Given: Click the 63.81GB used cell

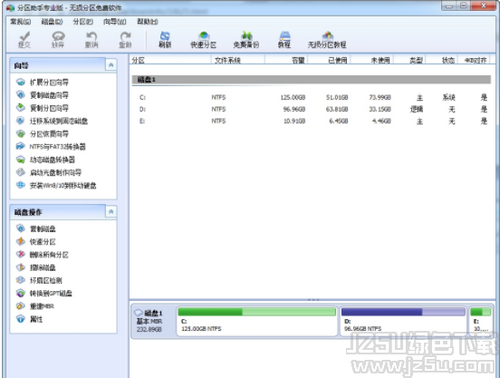Looking at the screenshot, I should pos(337,109).
